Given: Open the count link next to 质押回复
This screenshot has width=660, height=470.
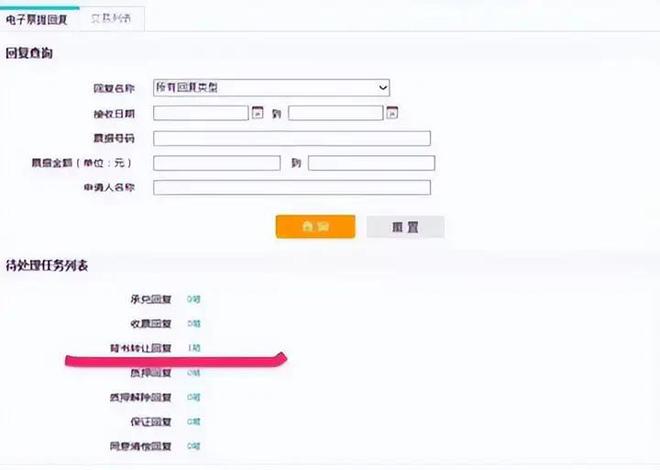Looking at the screenshot, I should coord(194,373).
